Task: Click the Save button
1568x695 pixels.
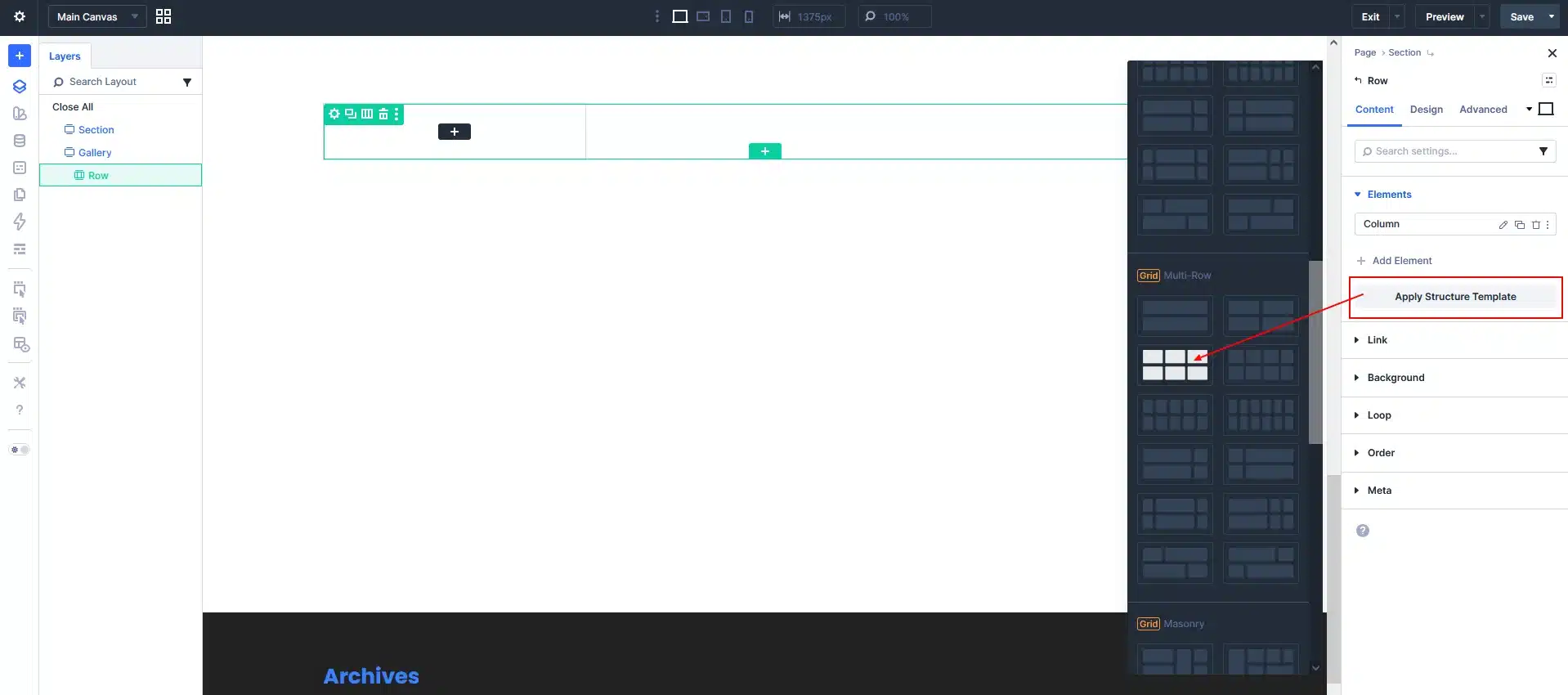Action: (1521, 16)
